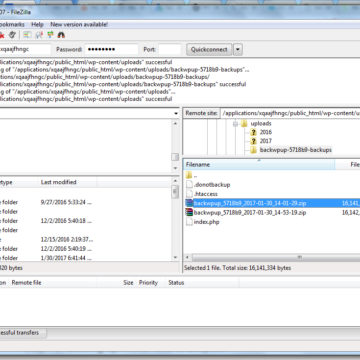
Task: Click the .donotbackup file icon
Action: 189,184
